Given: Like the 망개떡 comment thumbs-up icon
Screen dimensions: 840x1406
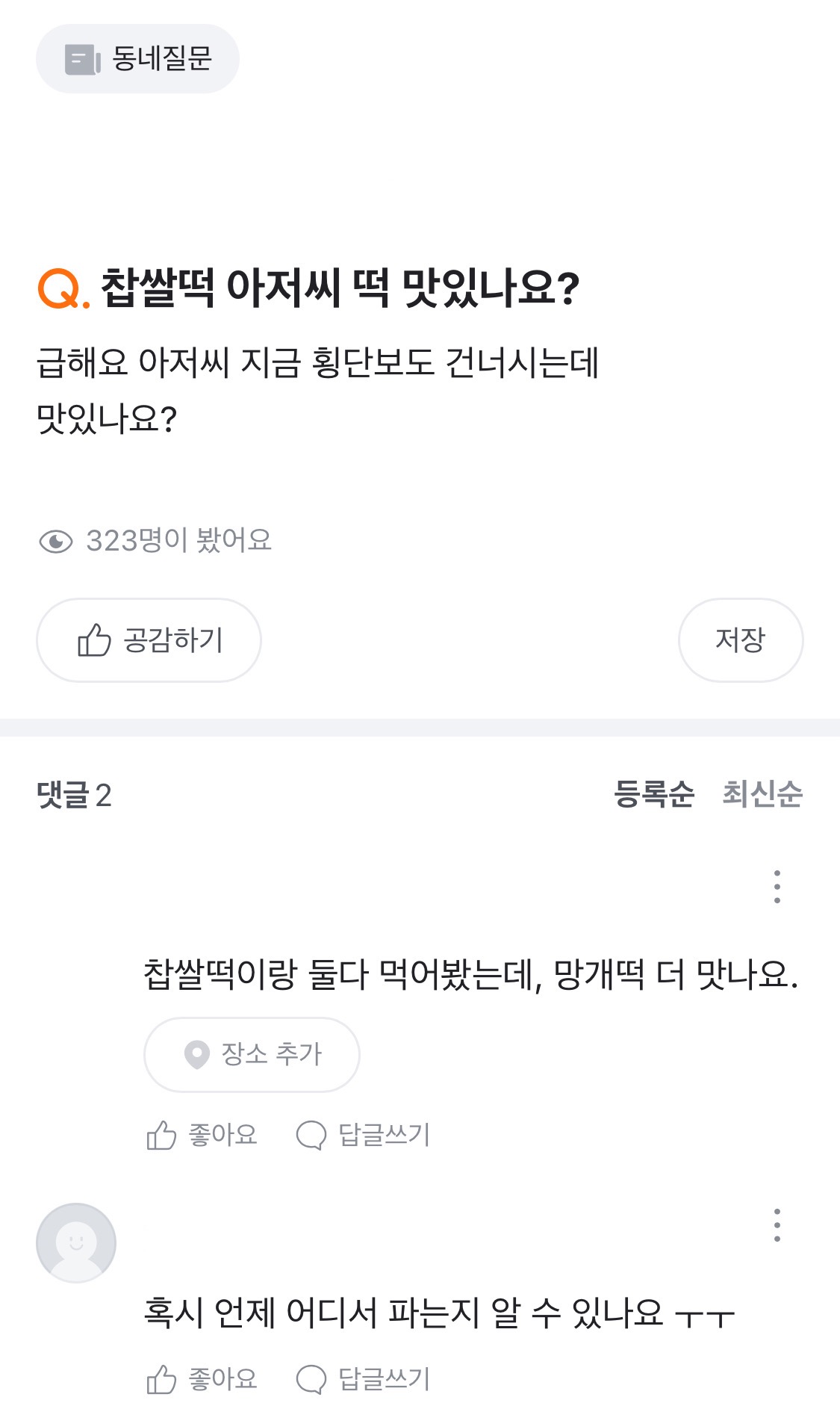Looking at the screenshot, I should tap(161, 1136).
